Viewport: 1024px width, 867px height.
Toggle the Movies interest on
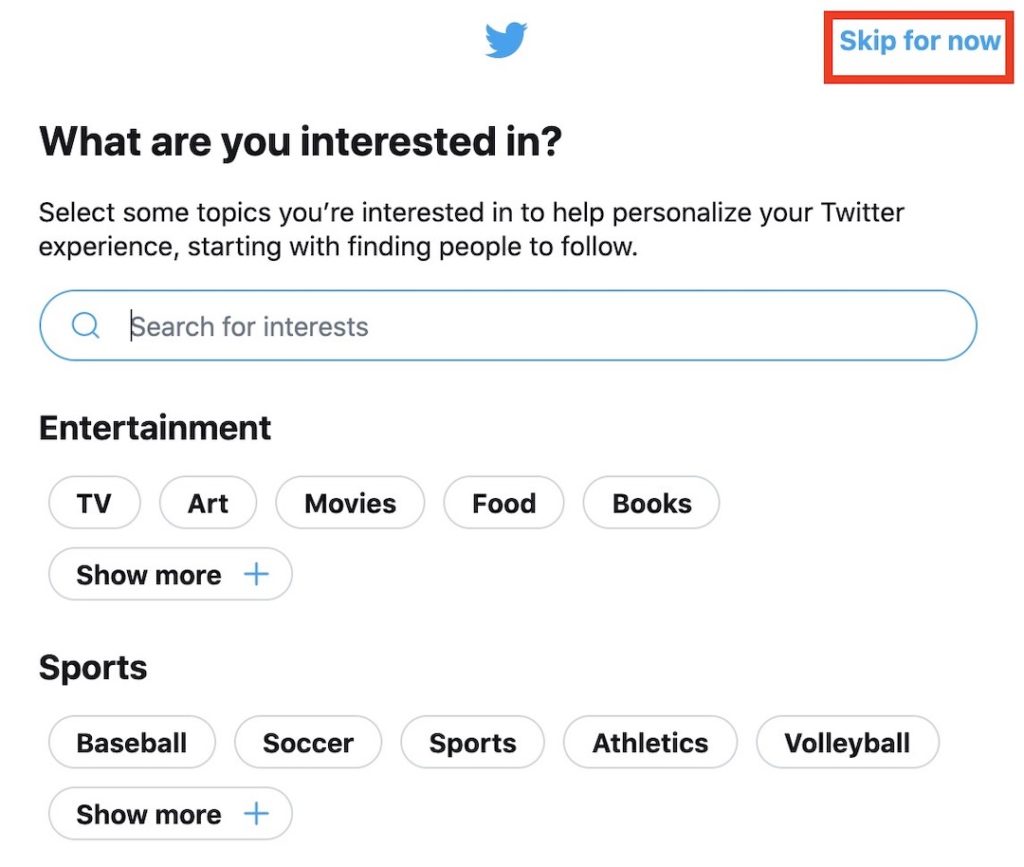tap(349, 503)
